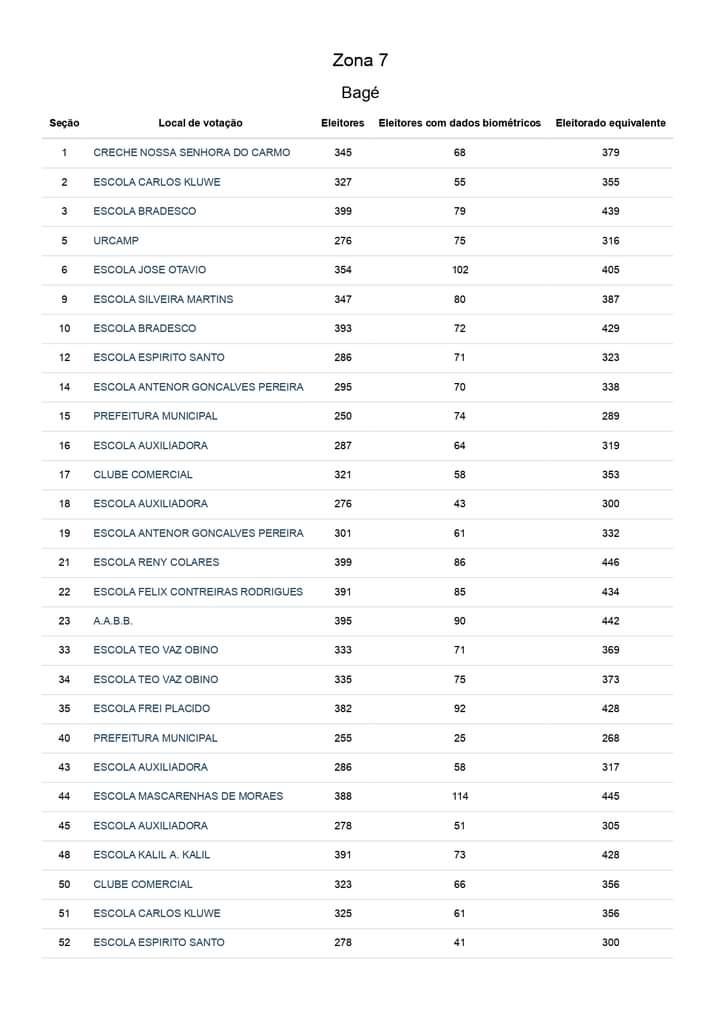Click ESCOLA FELIX CONTREIRAS RODRIGUES link

198,591
